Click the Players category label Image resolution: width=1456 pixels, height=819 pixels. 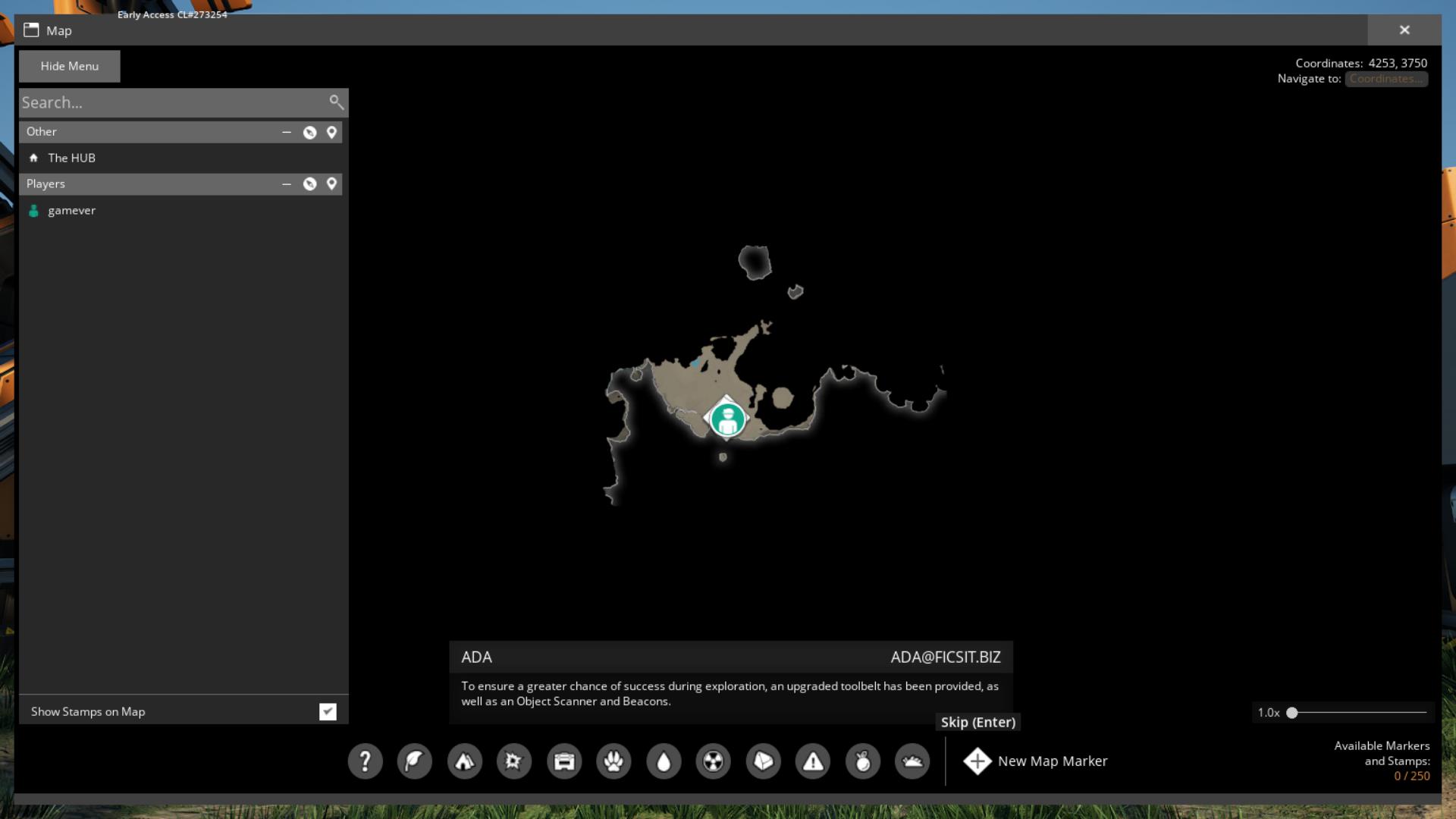(45, 184)
